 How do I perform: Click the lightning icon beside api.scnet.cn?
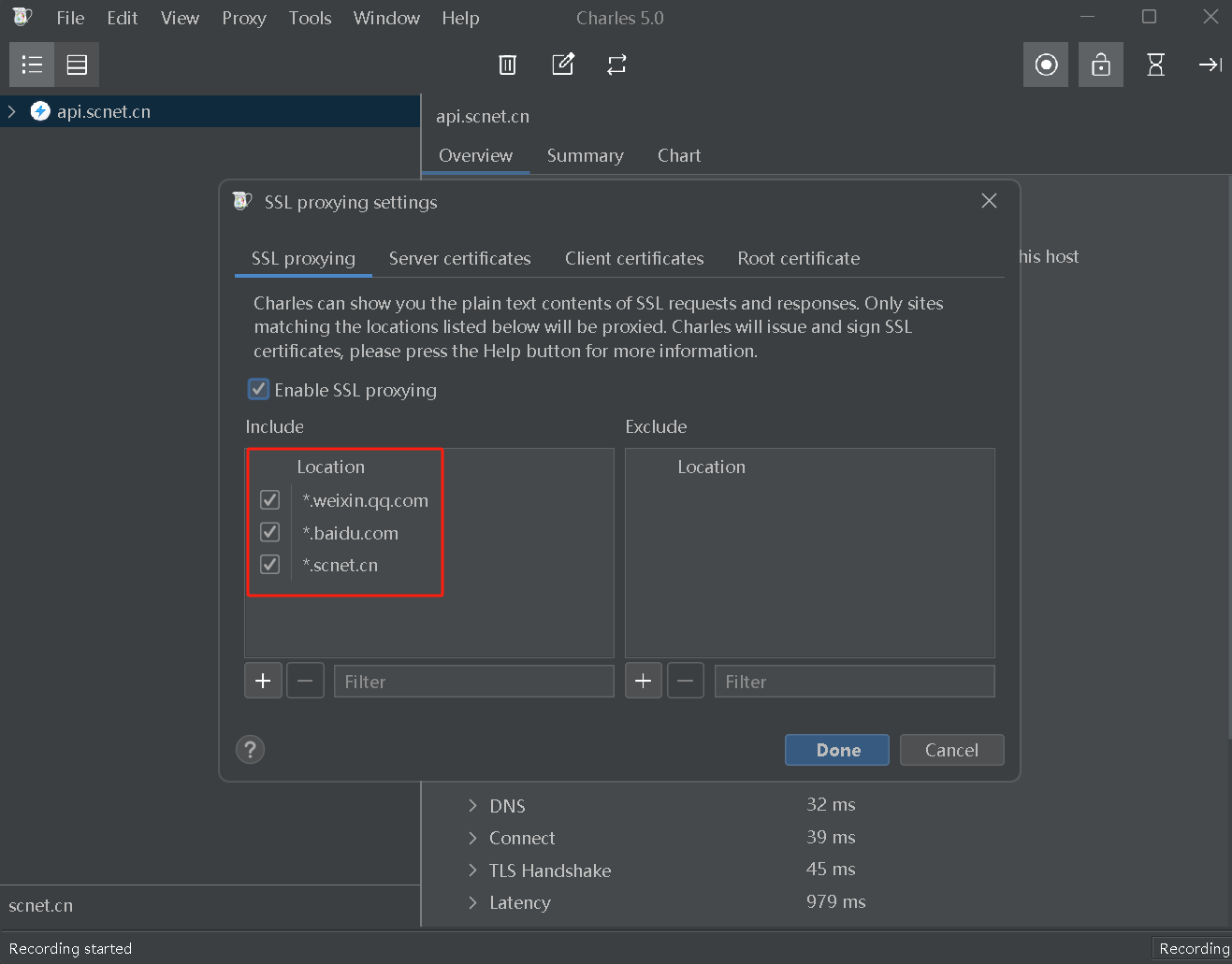click(x=40, y=111)
